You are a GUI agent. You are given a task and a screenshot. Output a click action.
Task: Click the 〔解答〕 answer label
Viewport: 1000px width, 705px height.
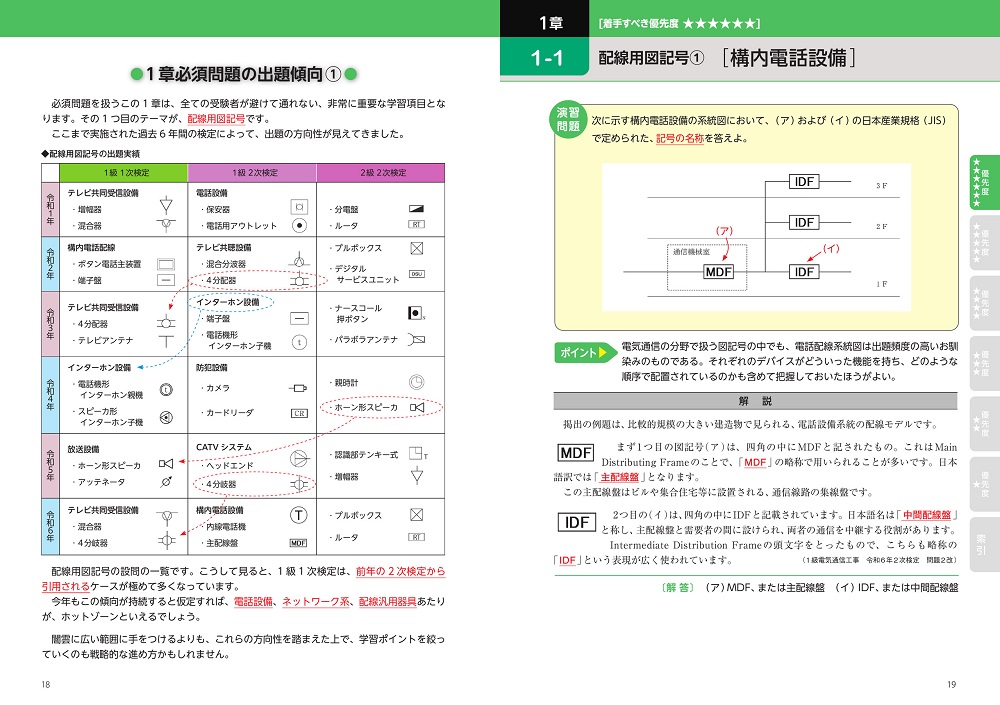(x=678, y=588)
